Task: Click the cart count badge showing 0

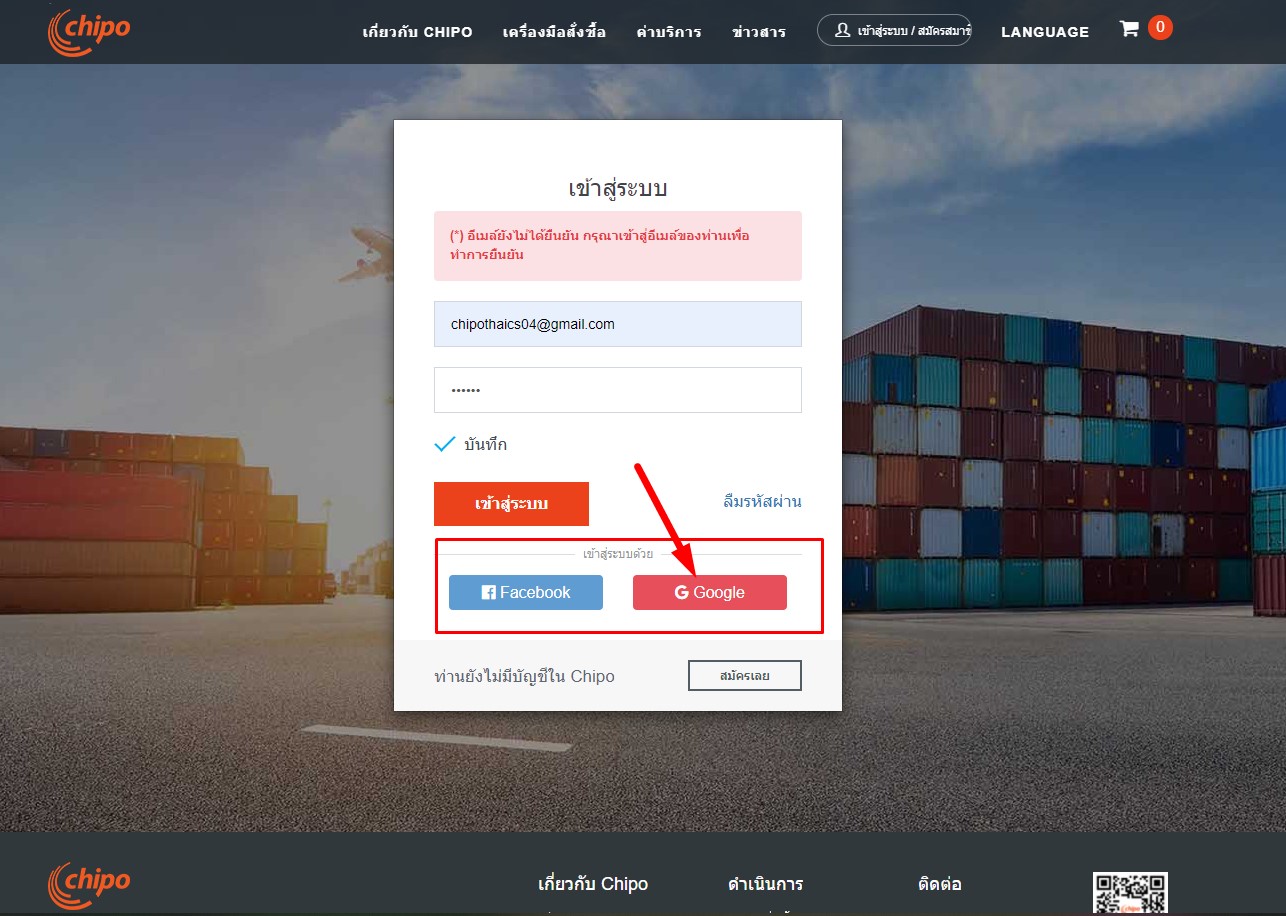Action: click(1160, 28)
